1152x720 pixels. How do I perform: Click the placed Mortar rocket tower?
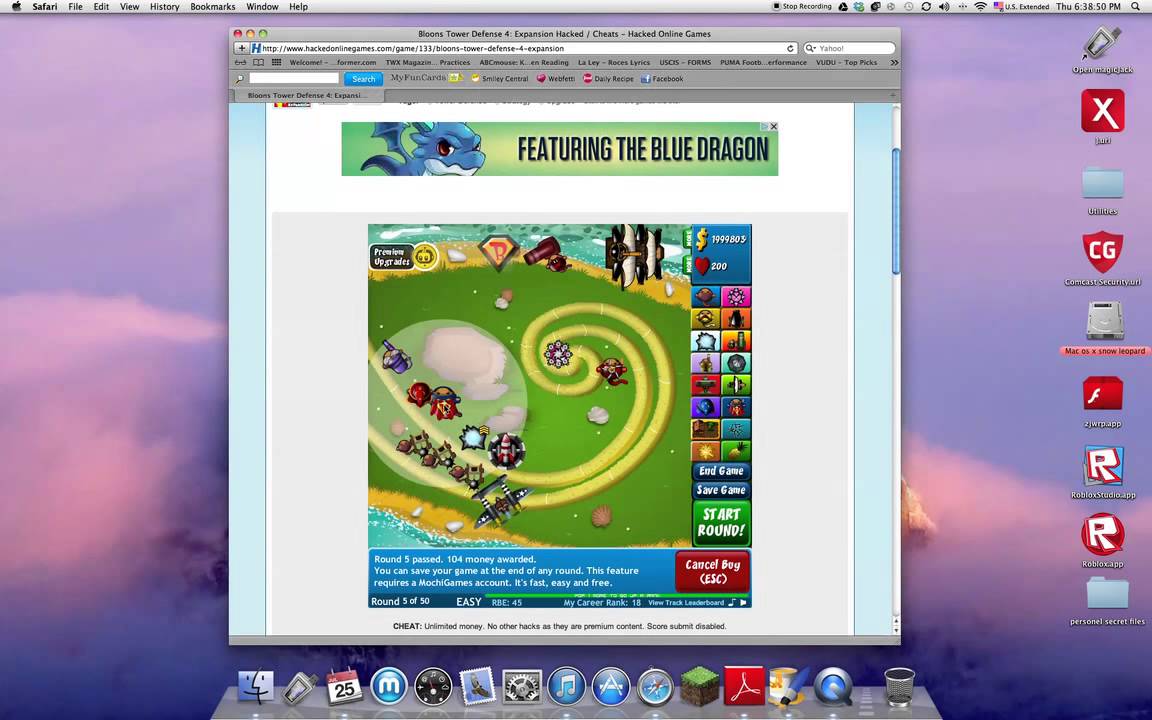[506, 450]
